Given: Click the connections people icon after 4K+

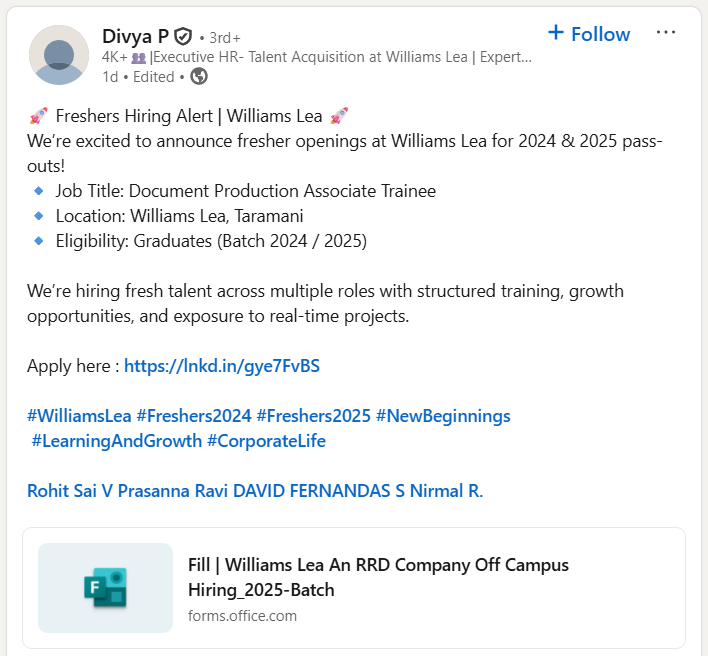Looking at the screenshot, I should [139, 58].
